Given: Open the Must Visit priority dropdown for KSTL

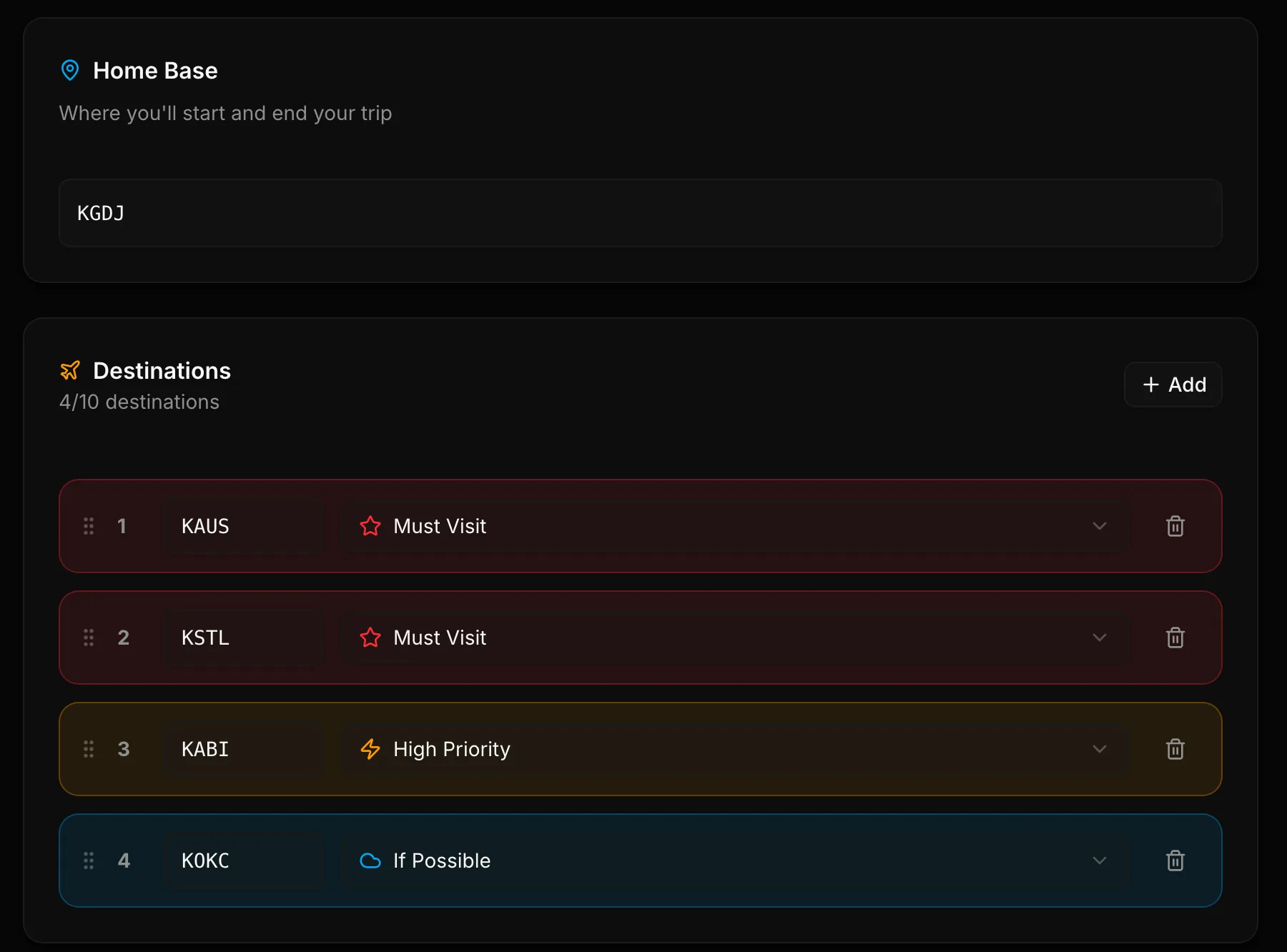Looking at the screenshot, I should (735, 638).
